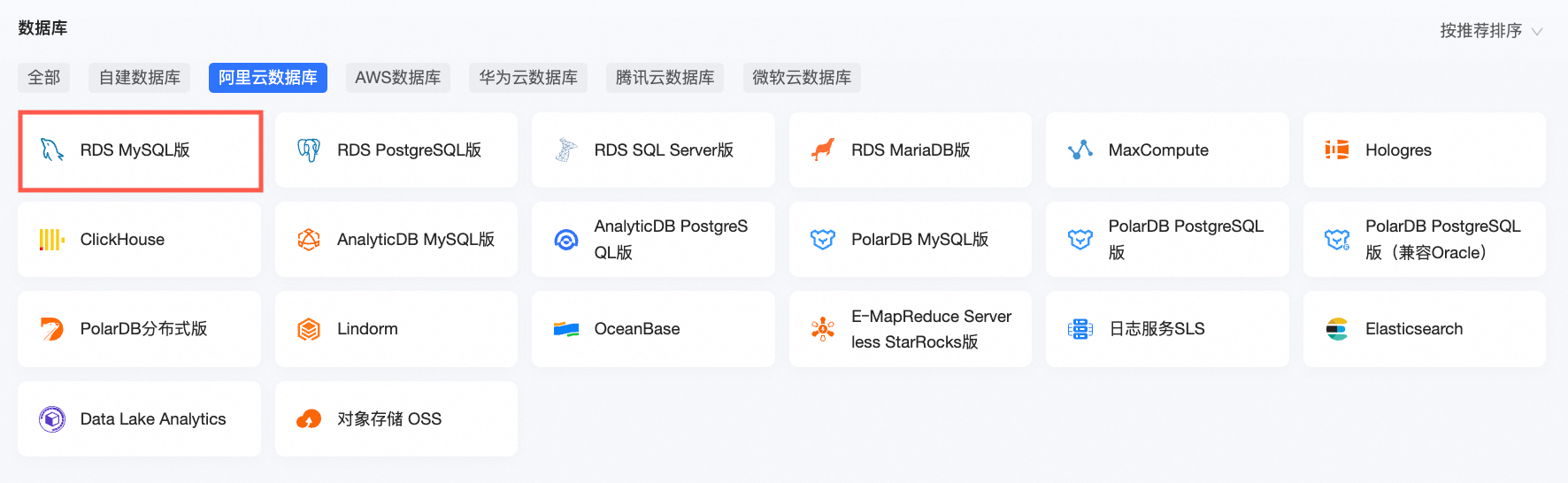Select the Elasticsearch label
The width and height of the screenshot is (1568, 483).
pyautogui.click(x=1415, y=329)
